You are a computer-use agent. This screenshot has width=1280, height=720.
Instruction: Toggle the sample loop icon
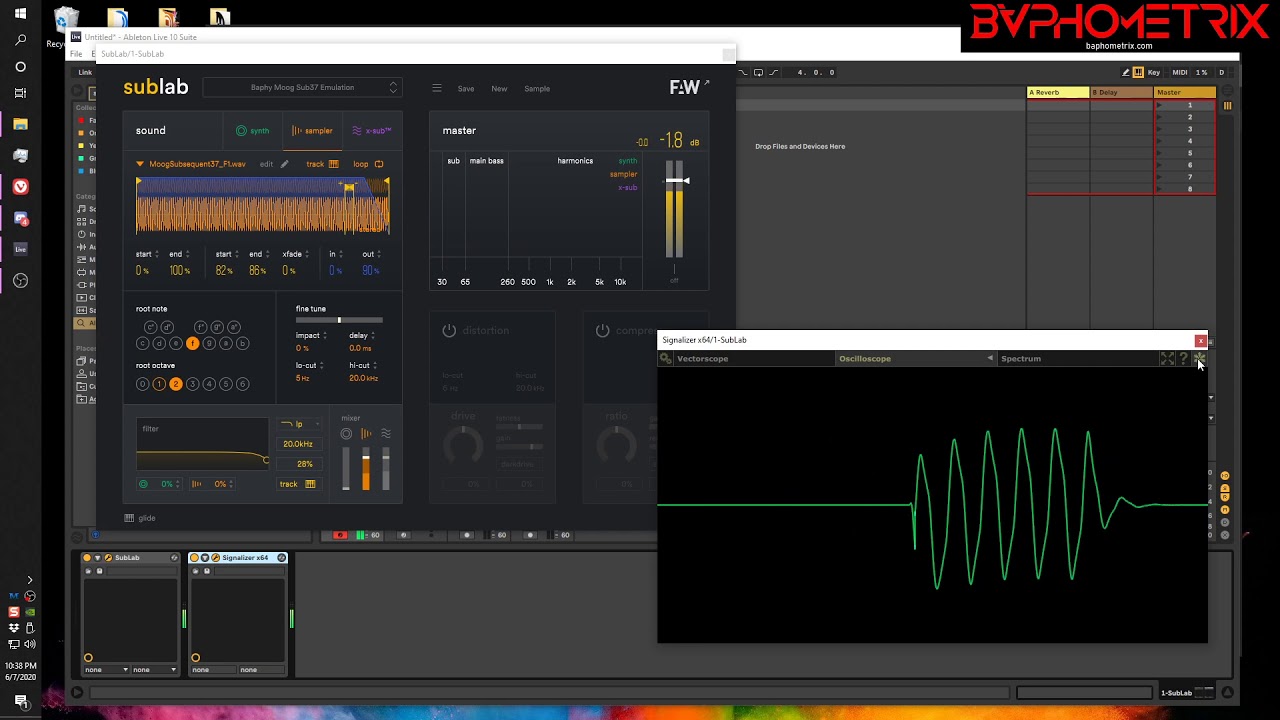point(379,164)
